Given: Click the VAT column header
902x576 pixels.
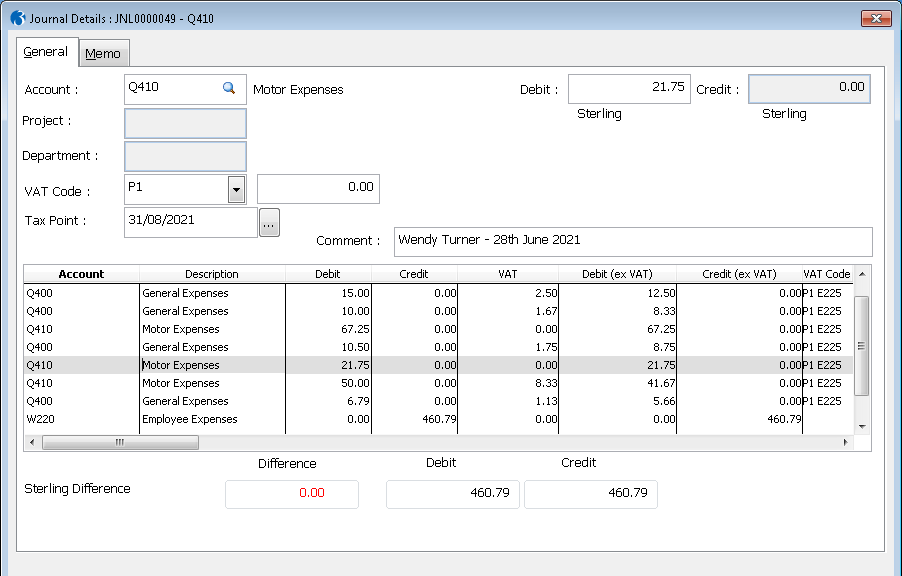Looking at the screenshot, I should coord(507,274).
